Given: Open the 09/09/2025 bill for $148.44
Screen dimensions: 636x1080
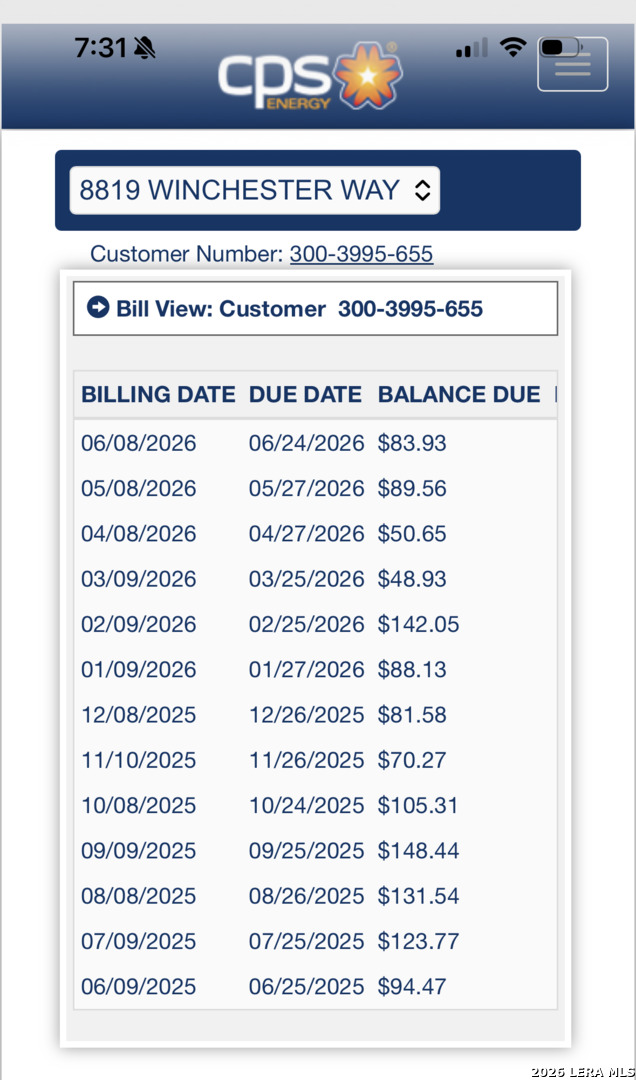Looking at the screenshot, I should [315, 851].
